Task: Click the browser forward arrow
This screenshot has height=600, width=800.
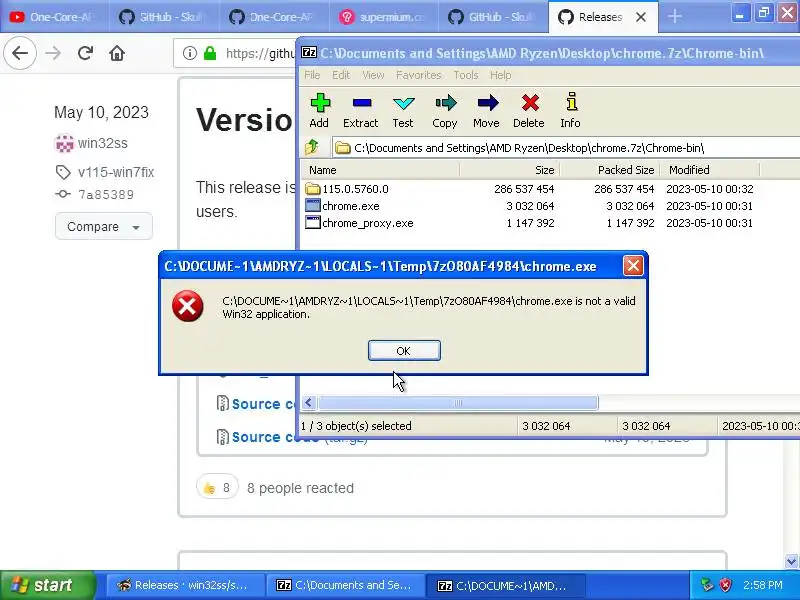Action: pyautogui.click(x=53, y=53)
